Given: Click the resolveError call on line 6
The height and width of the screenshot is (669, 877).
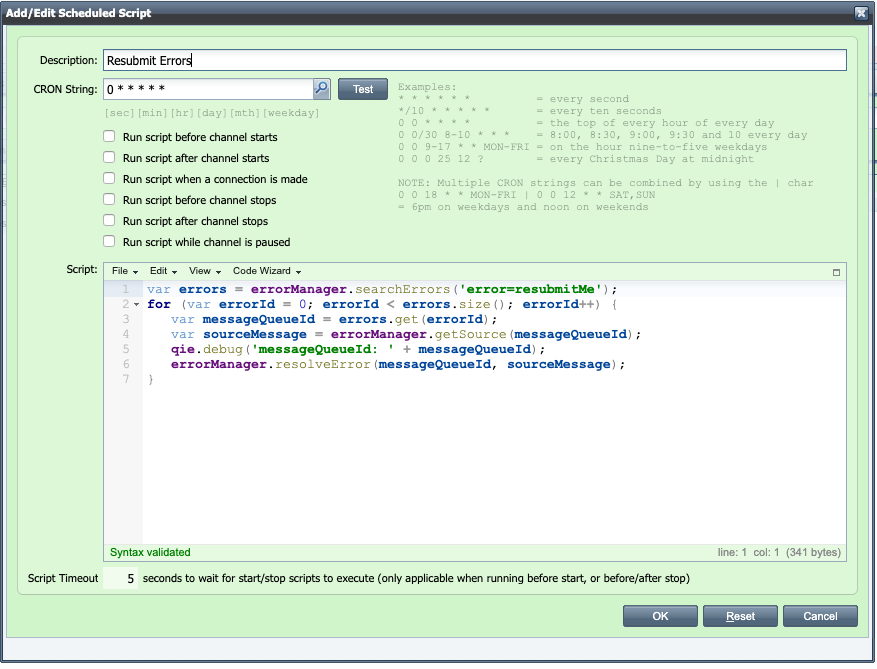Looking at the screenshot, I should [323, 365].
